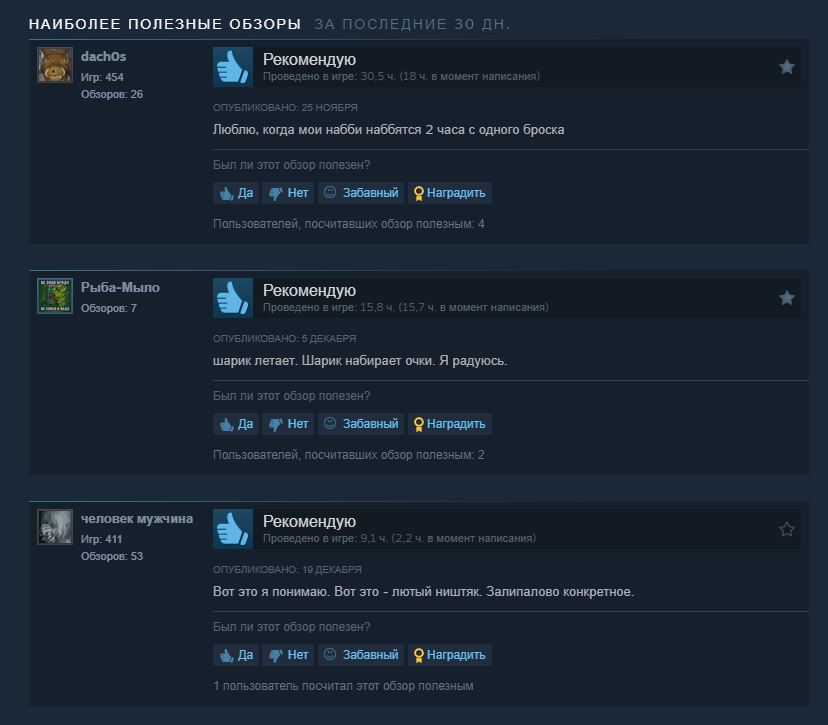Open dach0s boar avatar picture
This screenshot has width=828, height=725.
55,65
